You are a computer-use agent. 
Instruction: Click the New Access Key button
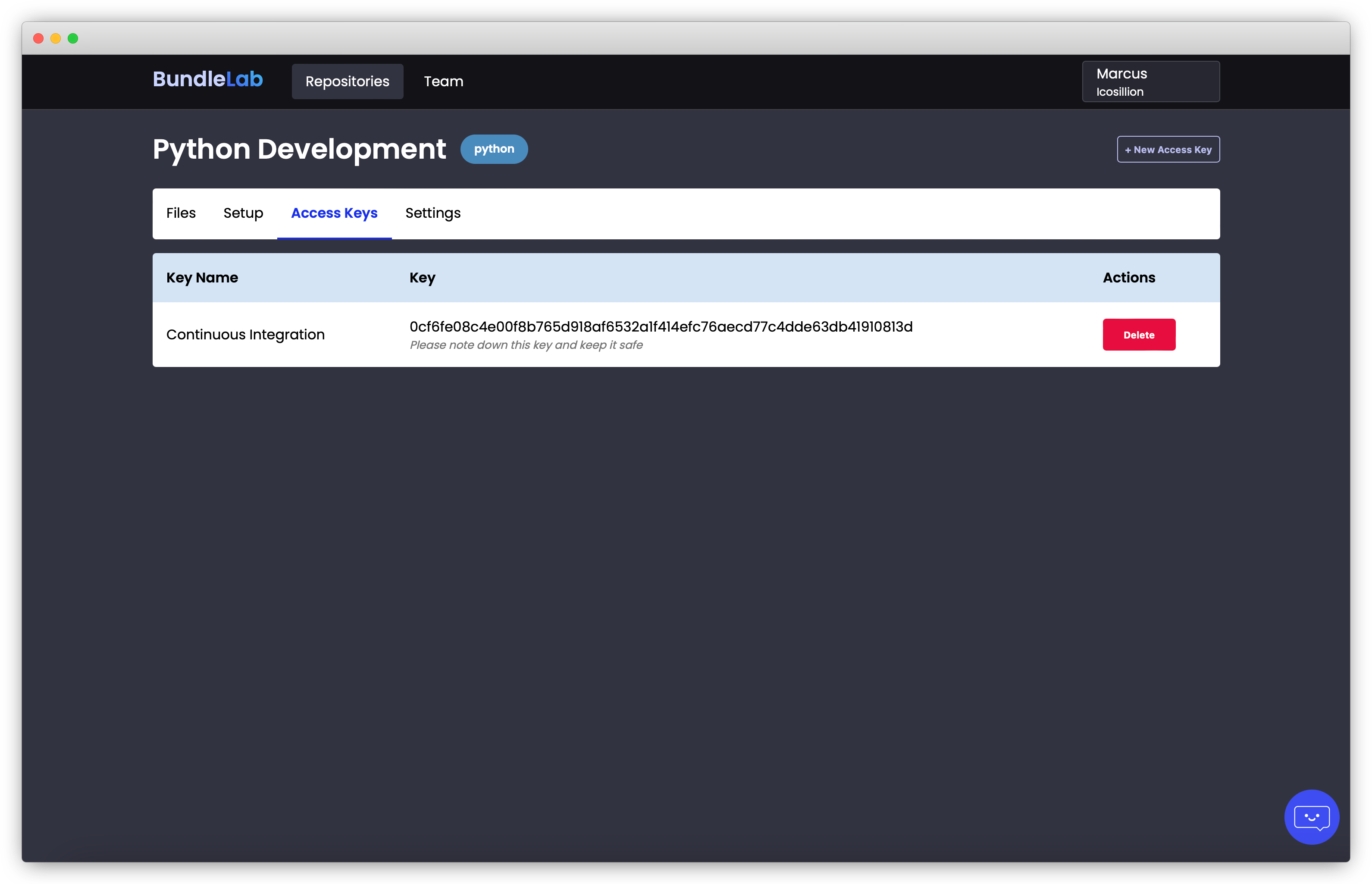click(x=1168, y=149)
